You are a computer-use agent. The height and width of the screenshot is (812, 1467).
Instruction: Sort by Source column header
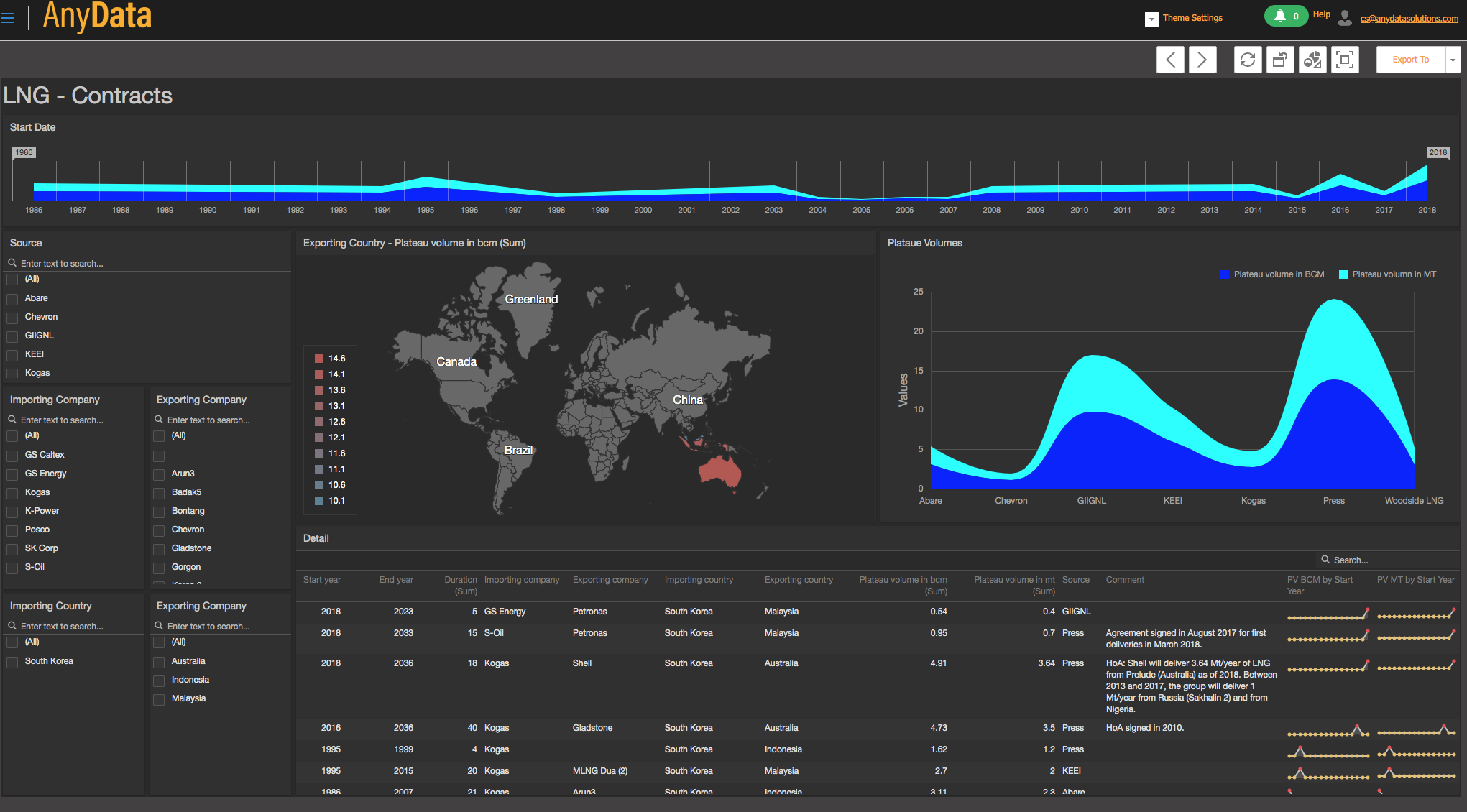[x=1076, y=580]
